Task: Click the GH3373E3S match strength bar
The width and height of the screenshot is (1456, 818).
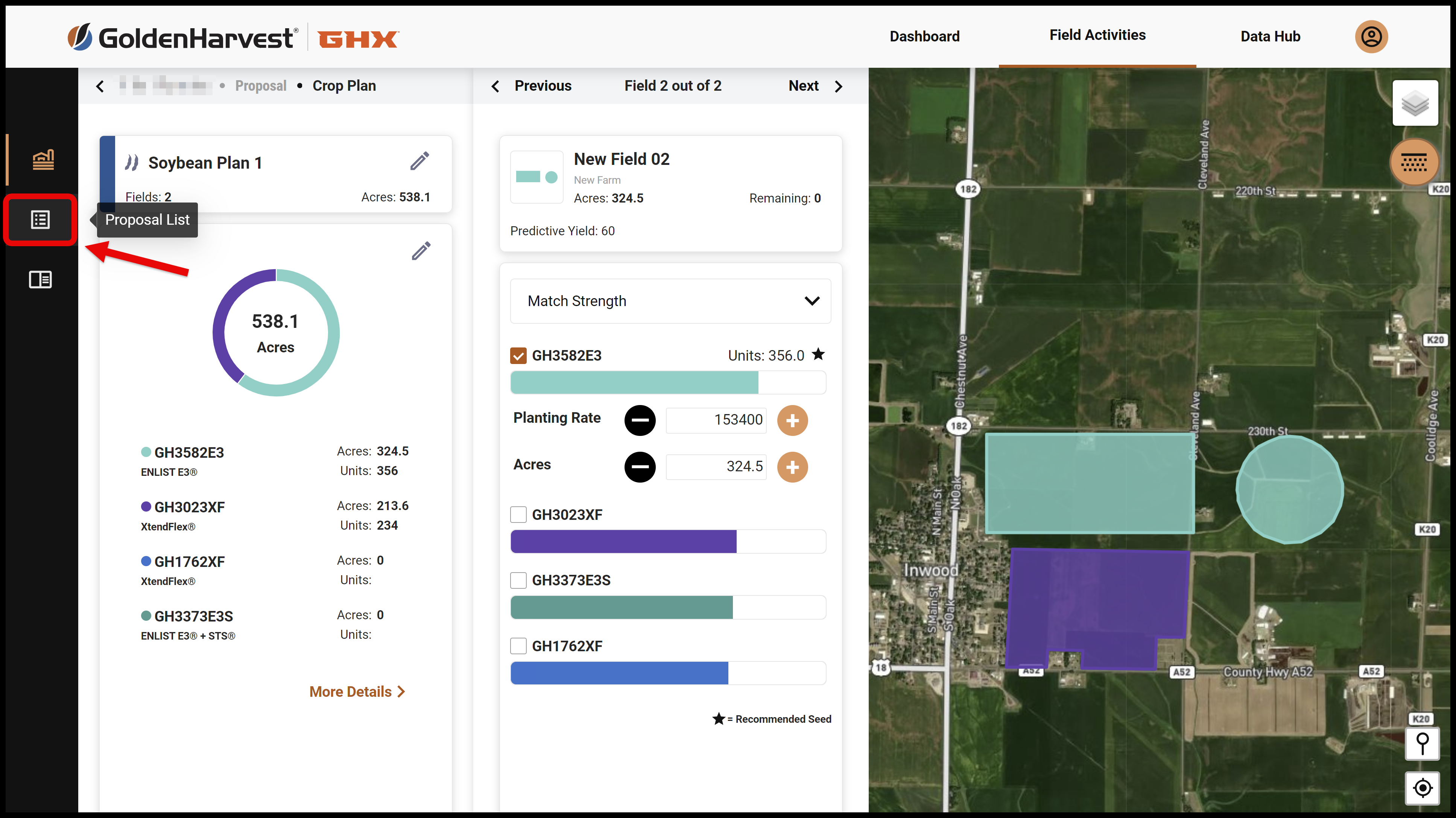Action: pos(668,608)
